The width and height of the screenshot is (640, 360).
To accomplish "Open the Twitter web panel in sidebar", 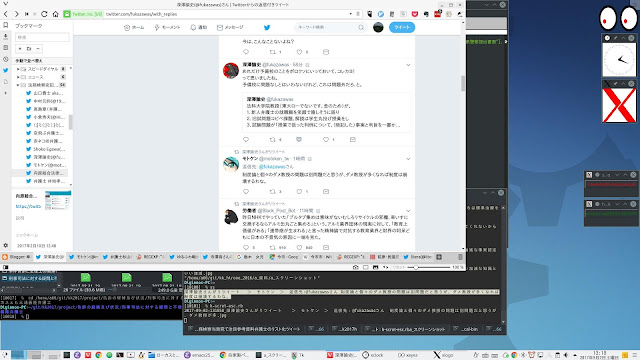I will (x=6, y=70).
